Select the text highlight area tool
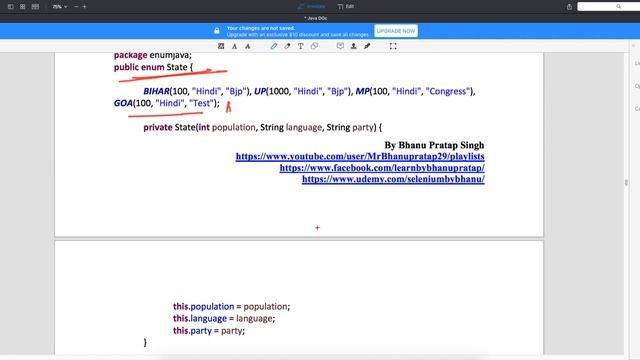Screen dimensions: 640x360 (221, 46)
